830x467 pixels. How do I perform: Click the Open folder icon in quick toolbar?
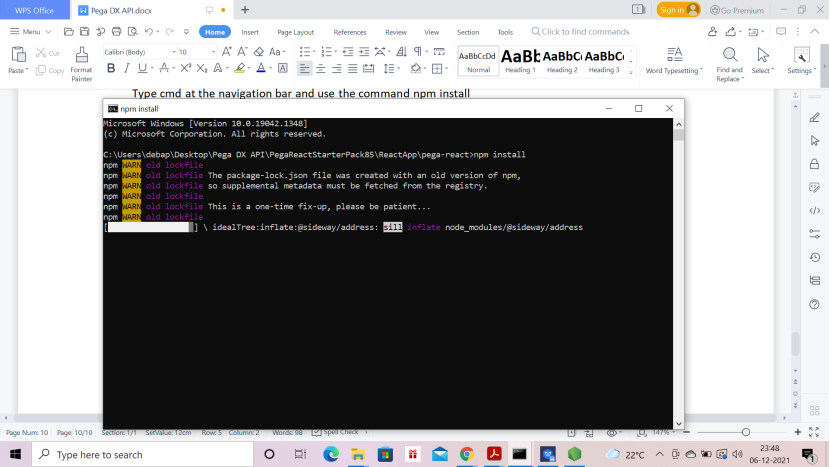click(69, 32)
